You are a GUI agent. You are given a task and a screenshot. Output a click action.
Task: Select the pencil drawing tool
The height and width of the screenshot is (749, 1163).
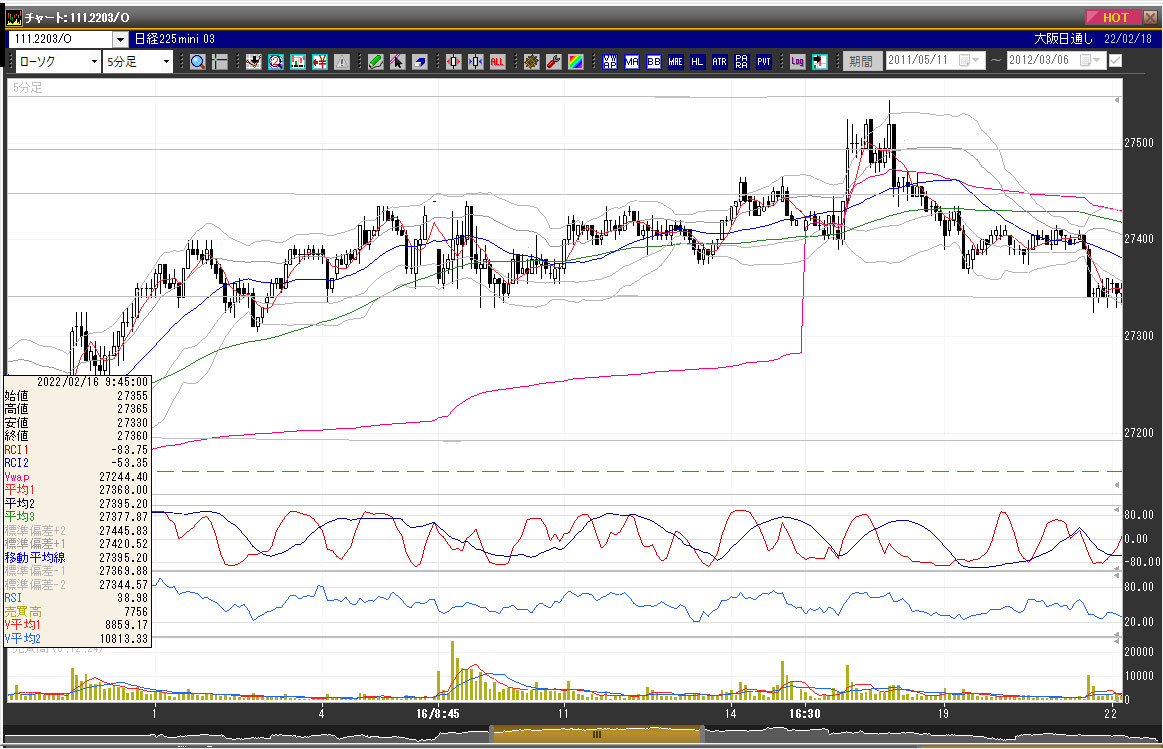tap(376, 62)
